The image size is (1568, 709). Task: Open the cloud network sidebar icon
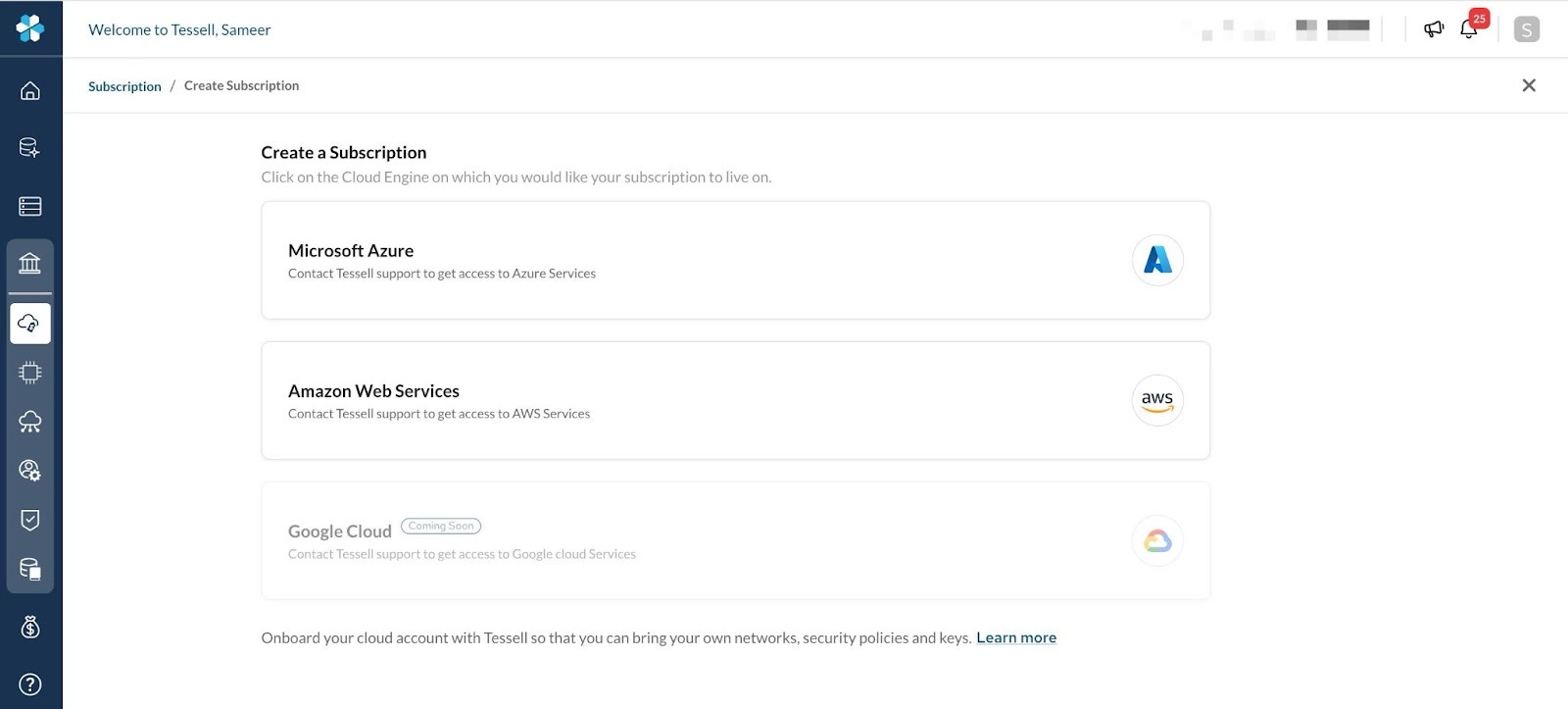pos(30,422)
